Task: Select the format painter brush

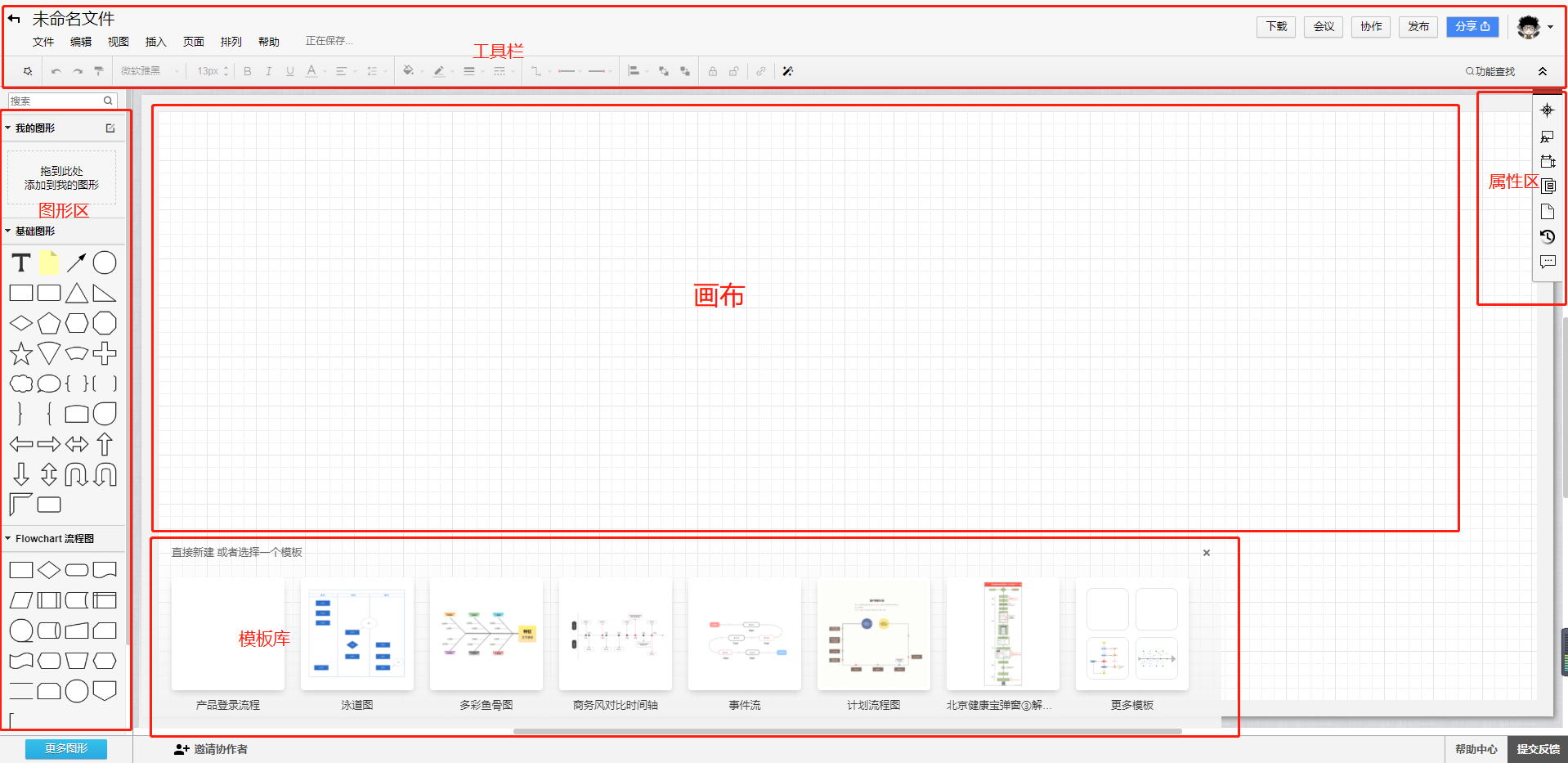Action: pyautogui.click(x=99, y=71)
